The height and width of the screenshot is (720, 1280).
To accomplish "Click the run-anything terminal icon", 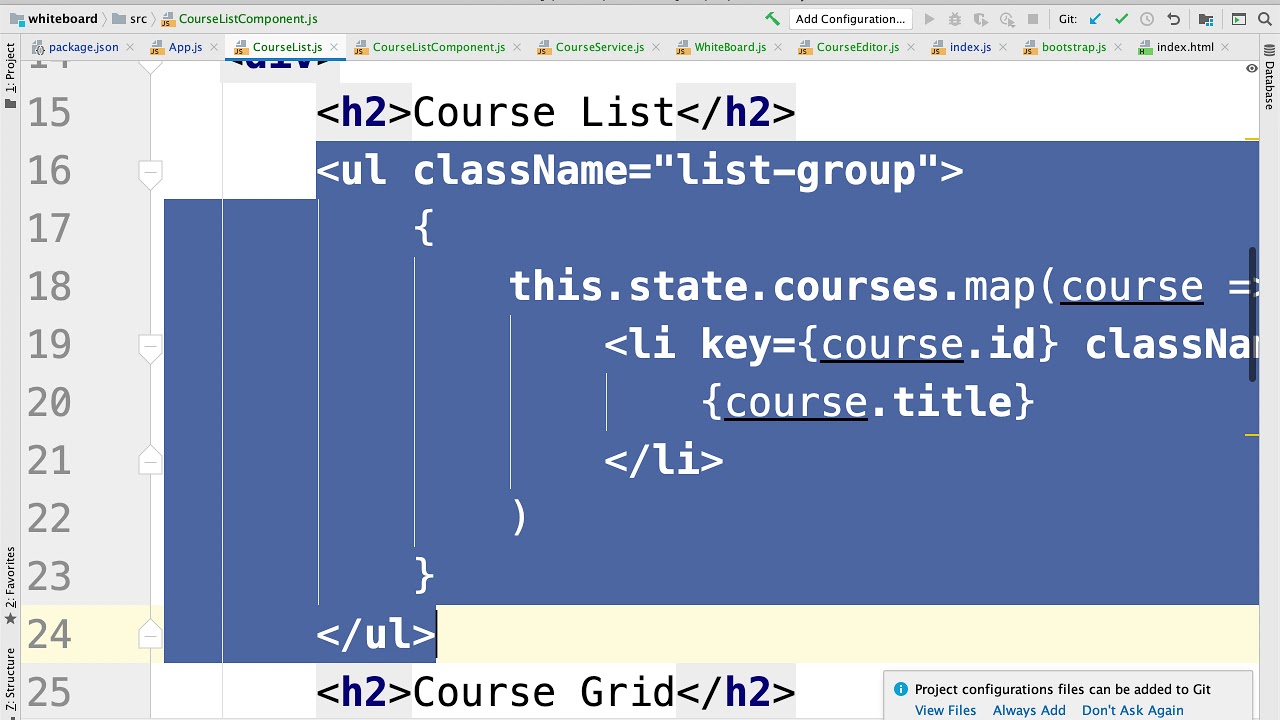I will click(x=1239, y=19).
